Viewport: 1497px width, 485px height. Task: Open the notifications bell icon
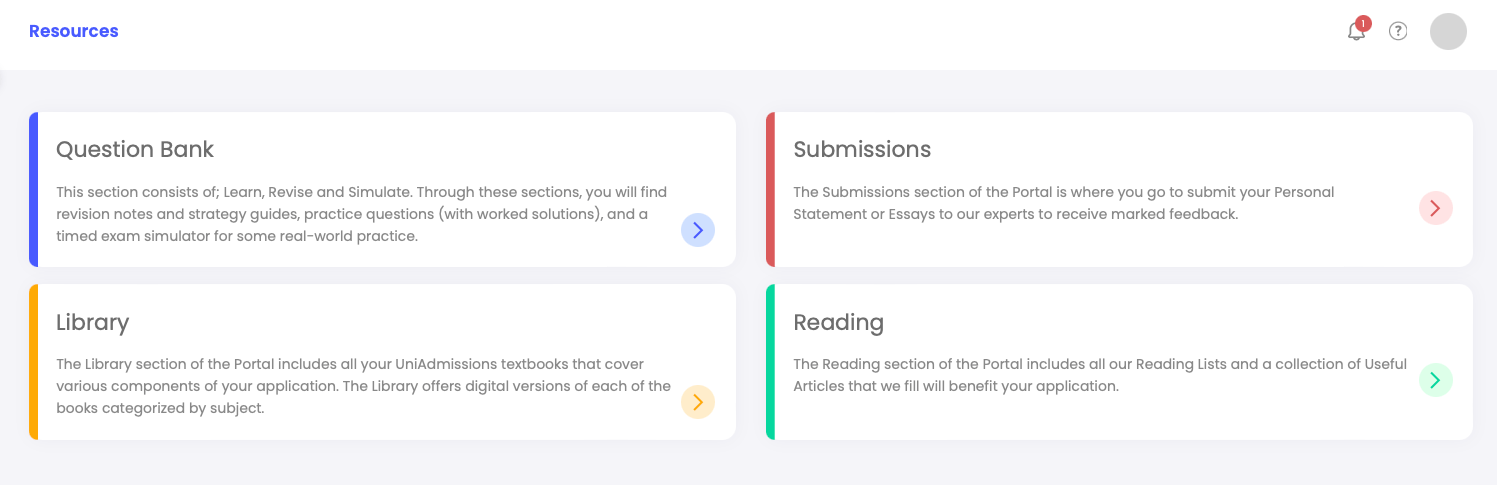[1356, 32]
